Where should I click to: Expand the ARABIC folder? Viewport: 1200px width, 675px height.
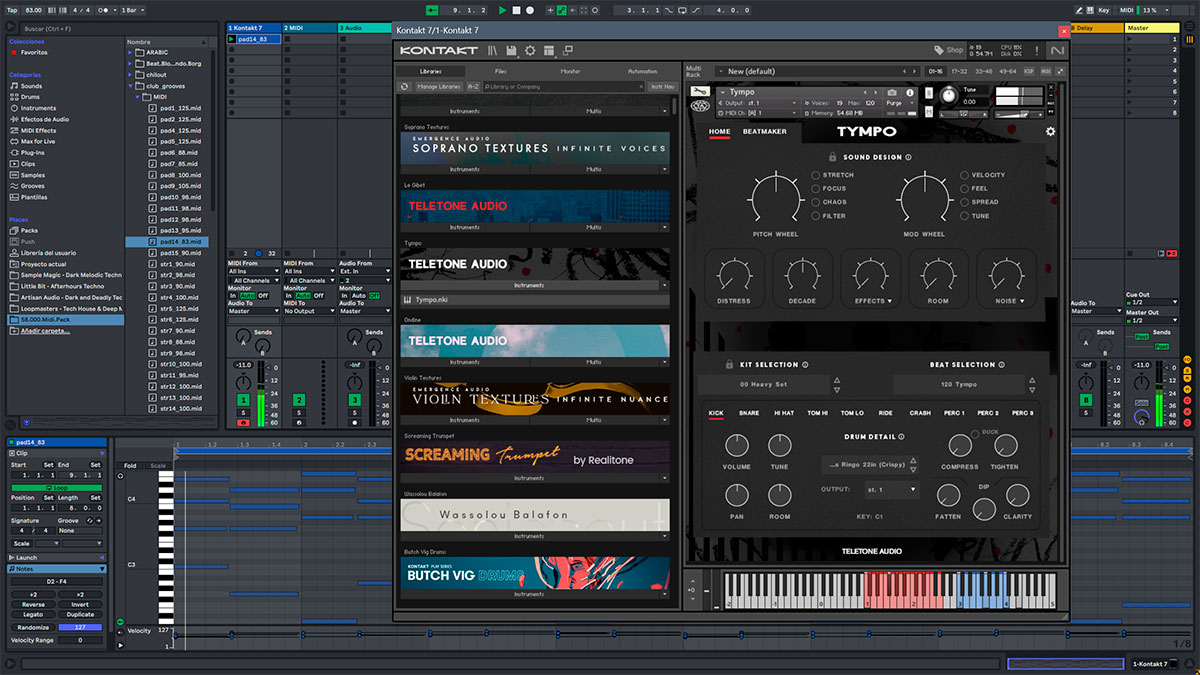pyautogui.click(x=131, y=52)
